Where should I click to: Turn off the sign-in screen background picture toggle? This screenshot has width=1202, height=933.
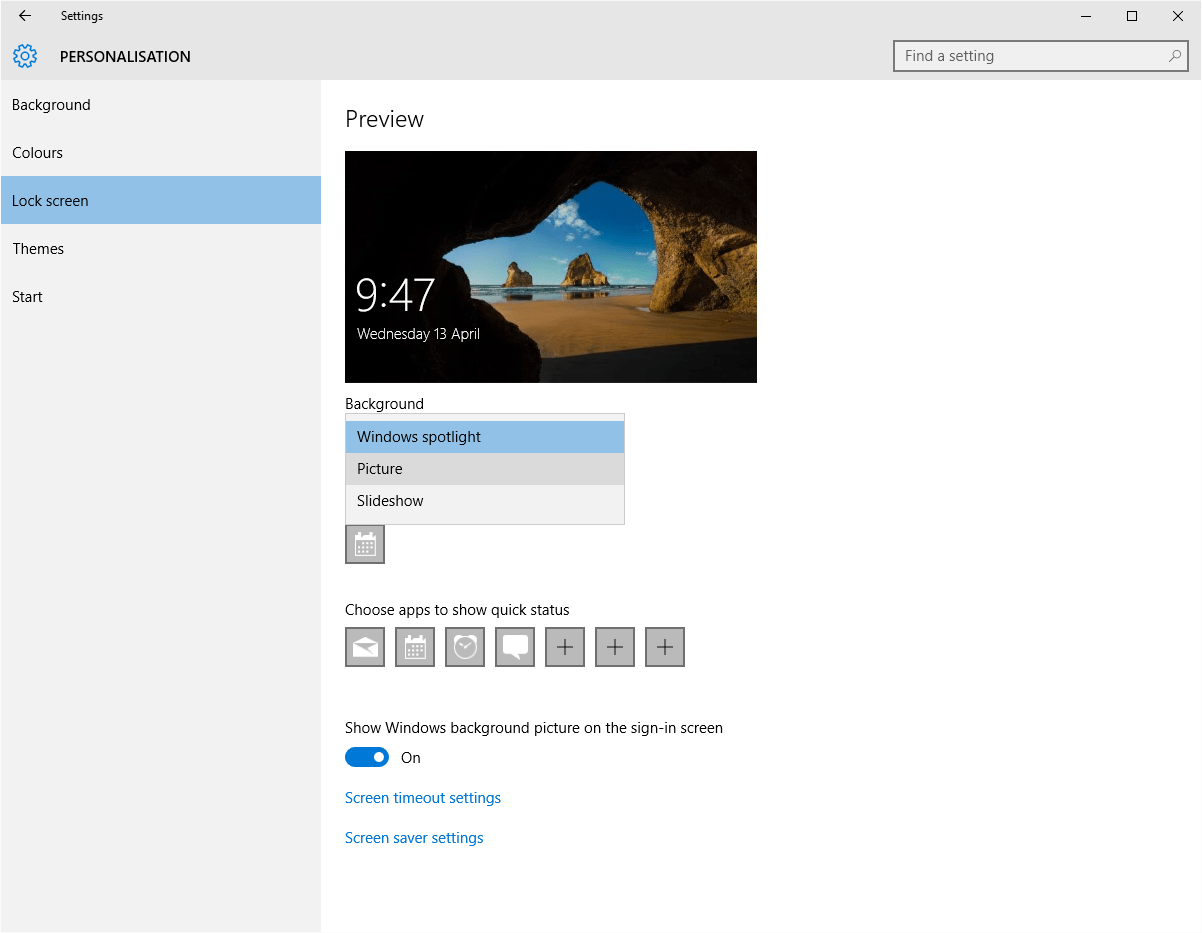367,757
